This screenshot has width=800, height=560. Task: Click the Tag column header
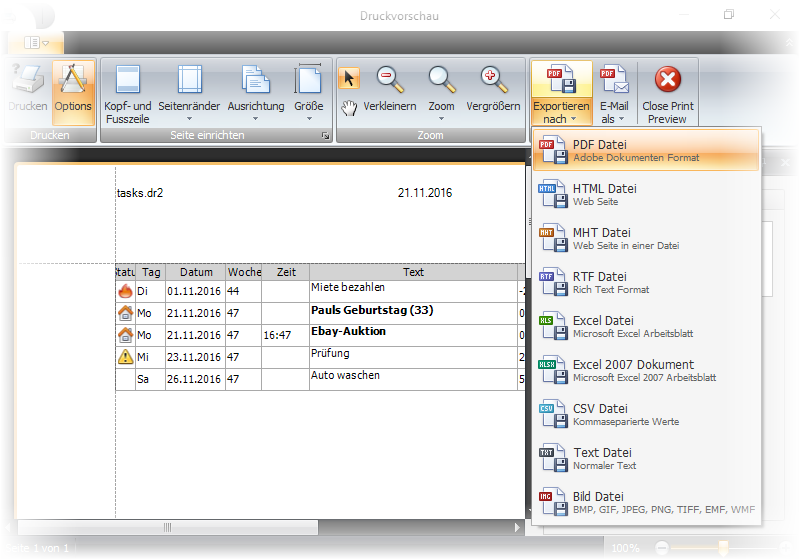pyautogui.click(x=151, y=272)
